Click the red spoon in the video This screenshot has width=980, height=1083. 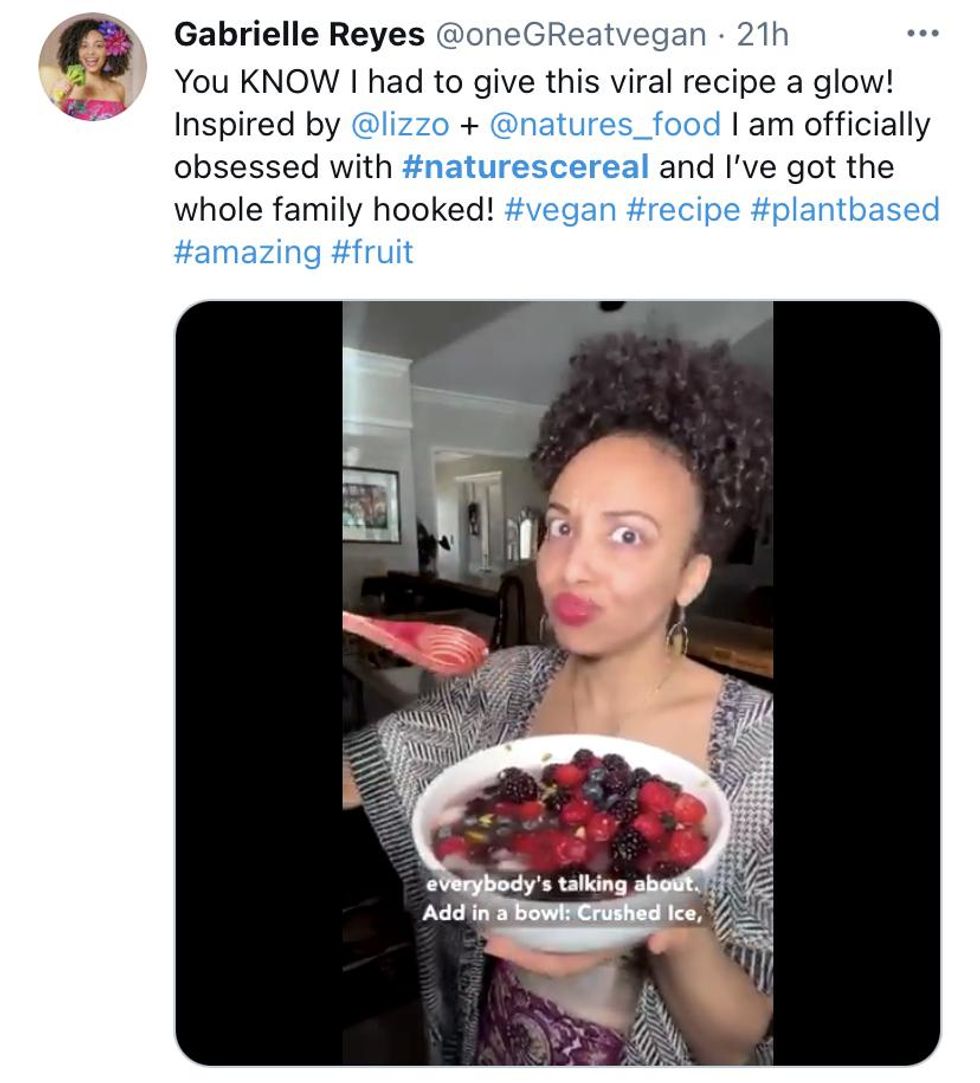coord(415,641)
